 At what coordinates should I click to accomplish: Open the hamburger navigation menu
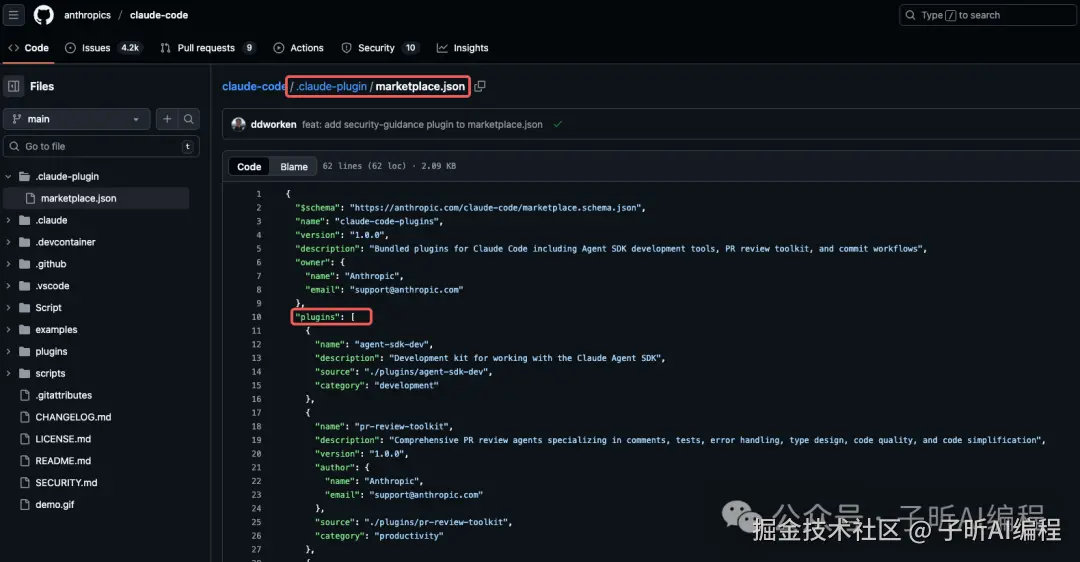tap(14, 15)
